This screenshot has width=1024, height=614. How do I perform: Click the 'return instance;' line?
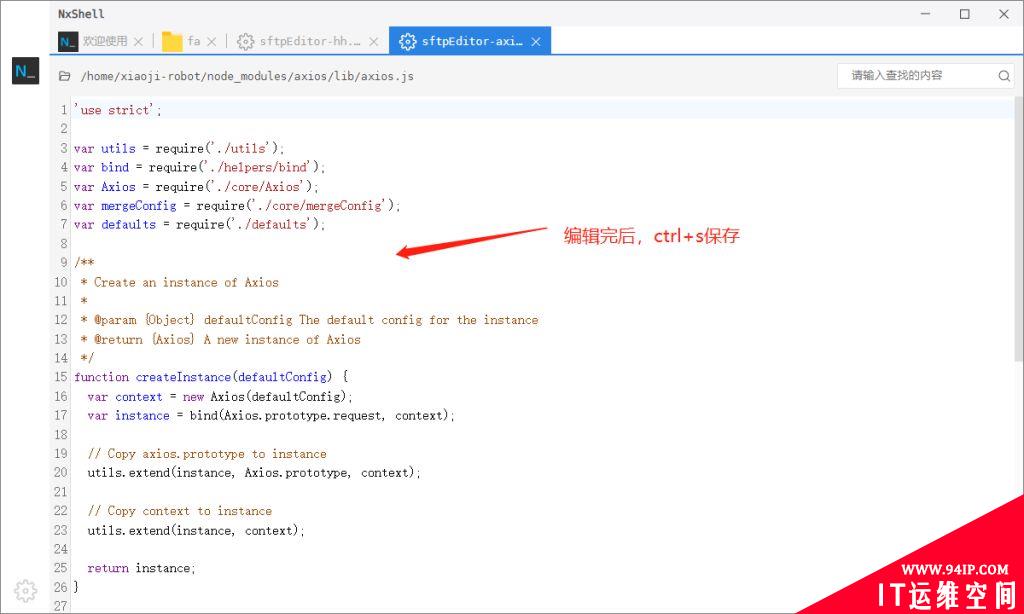coord(142,568)
